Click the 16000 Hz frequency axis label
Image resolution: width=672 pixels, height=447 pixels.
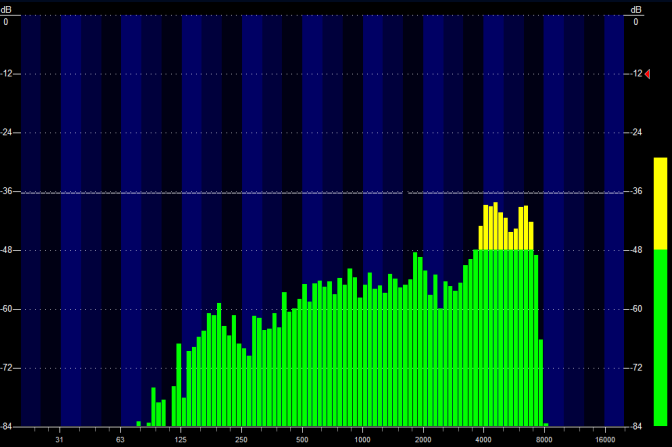click(605, 440)
